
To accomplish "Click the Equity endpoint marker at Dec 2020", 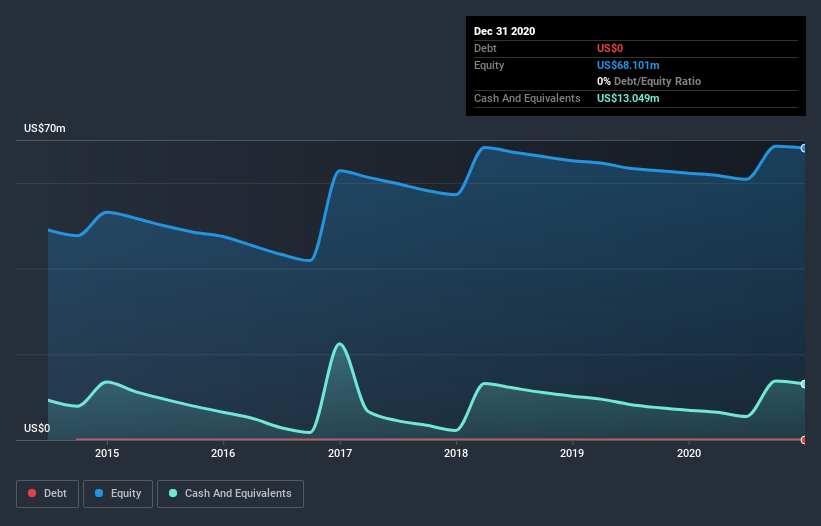I will tap(804, 149).
